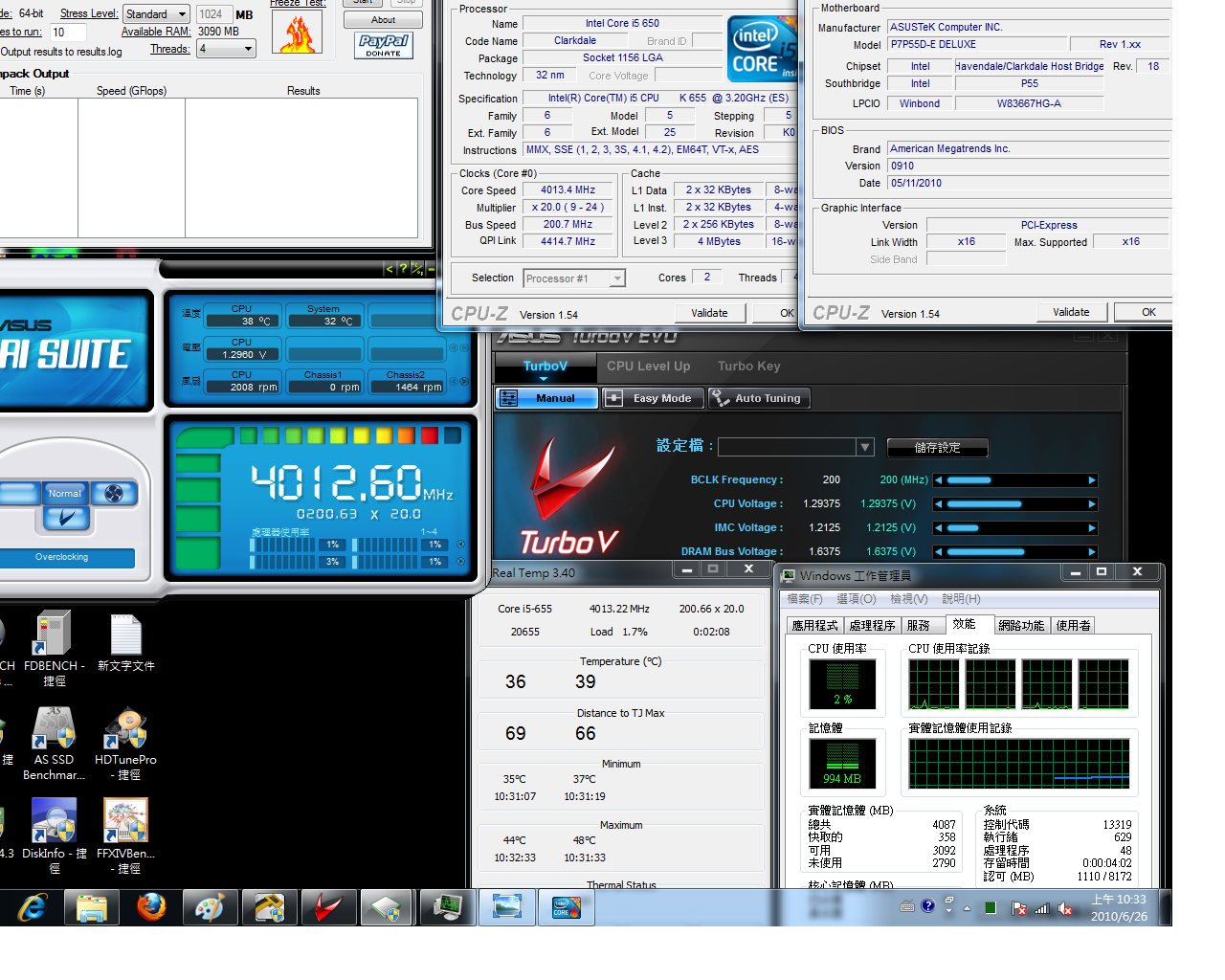Click the PayPal Donate button in LinX

[384, 45]
